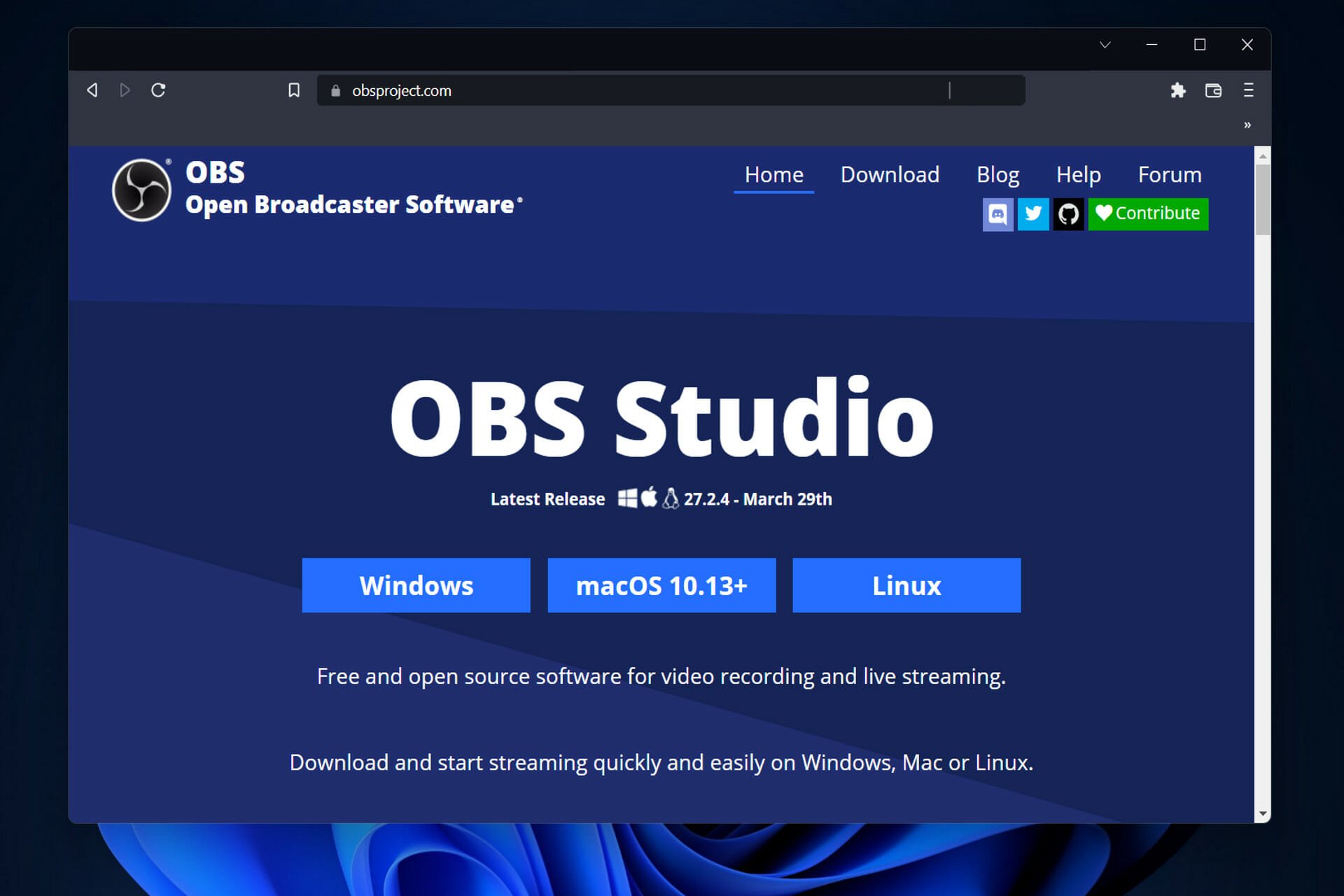
Task: Reload the page with the refresh icon
Action: tap(158, 90)
